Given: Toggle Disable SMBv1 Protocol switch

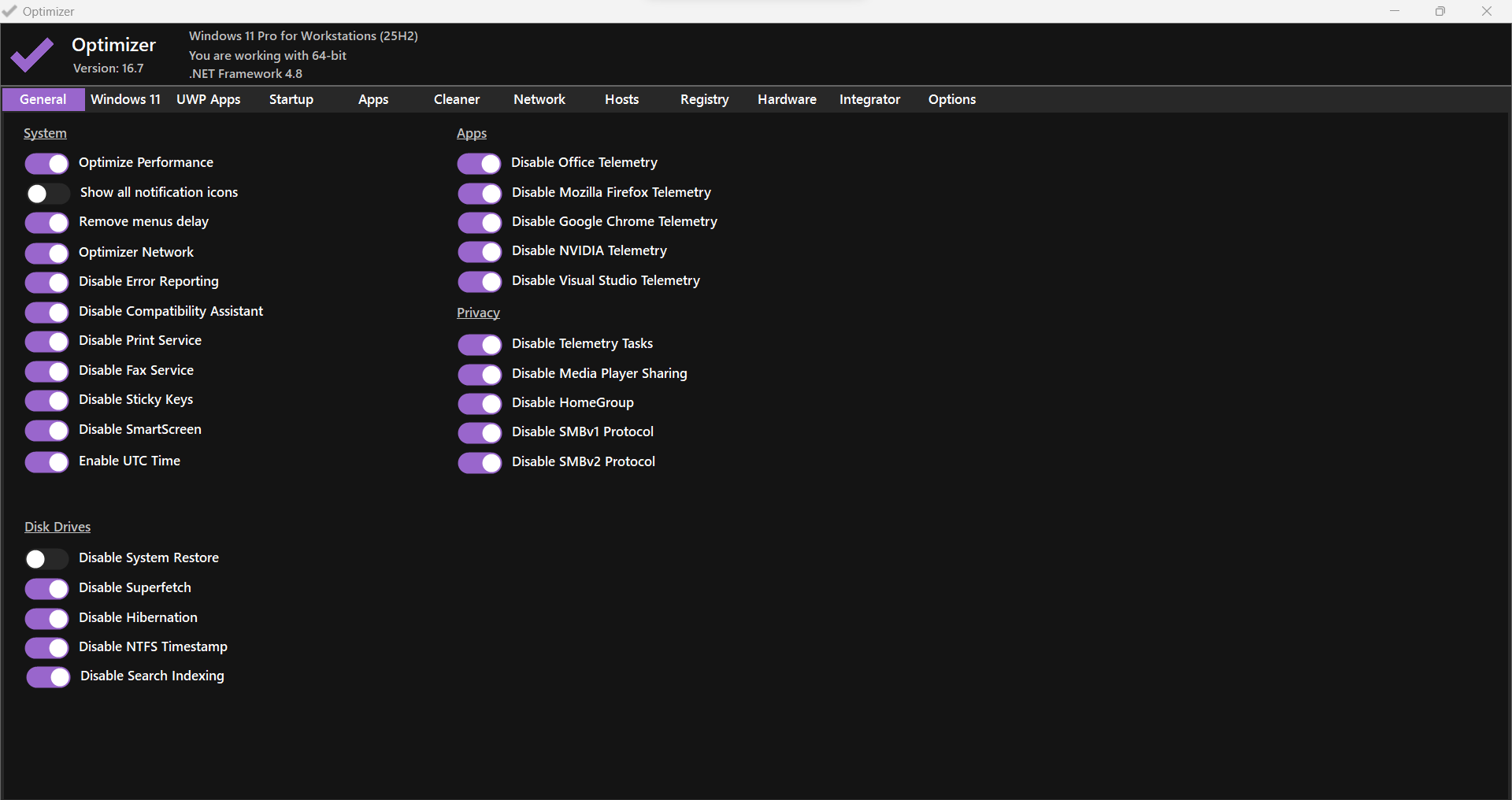Looking at the screenshot, I should [x=480, y=433].
